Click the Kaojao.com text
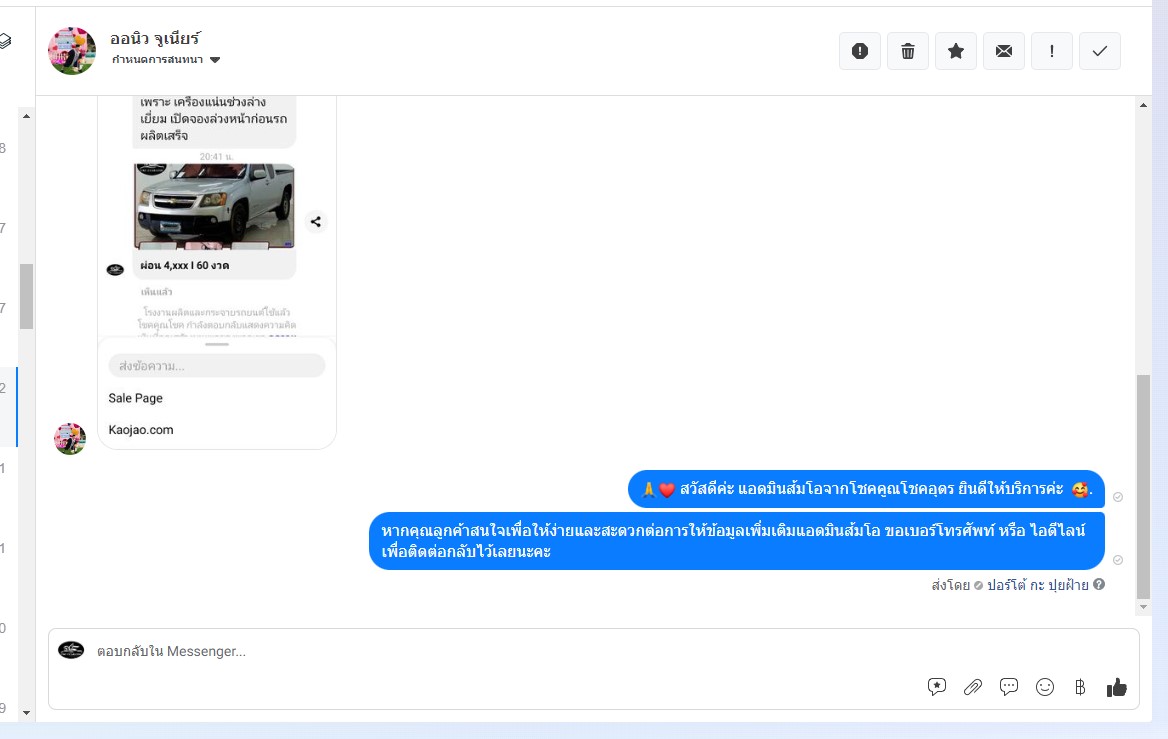Viewport: 1168px width, 739px height. tap(141, 430)
